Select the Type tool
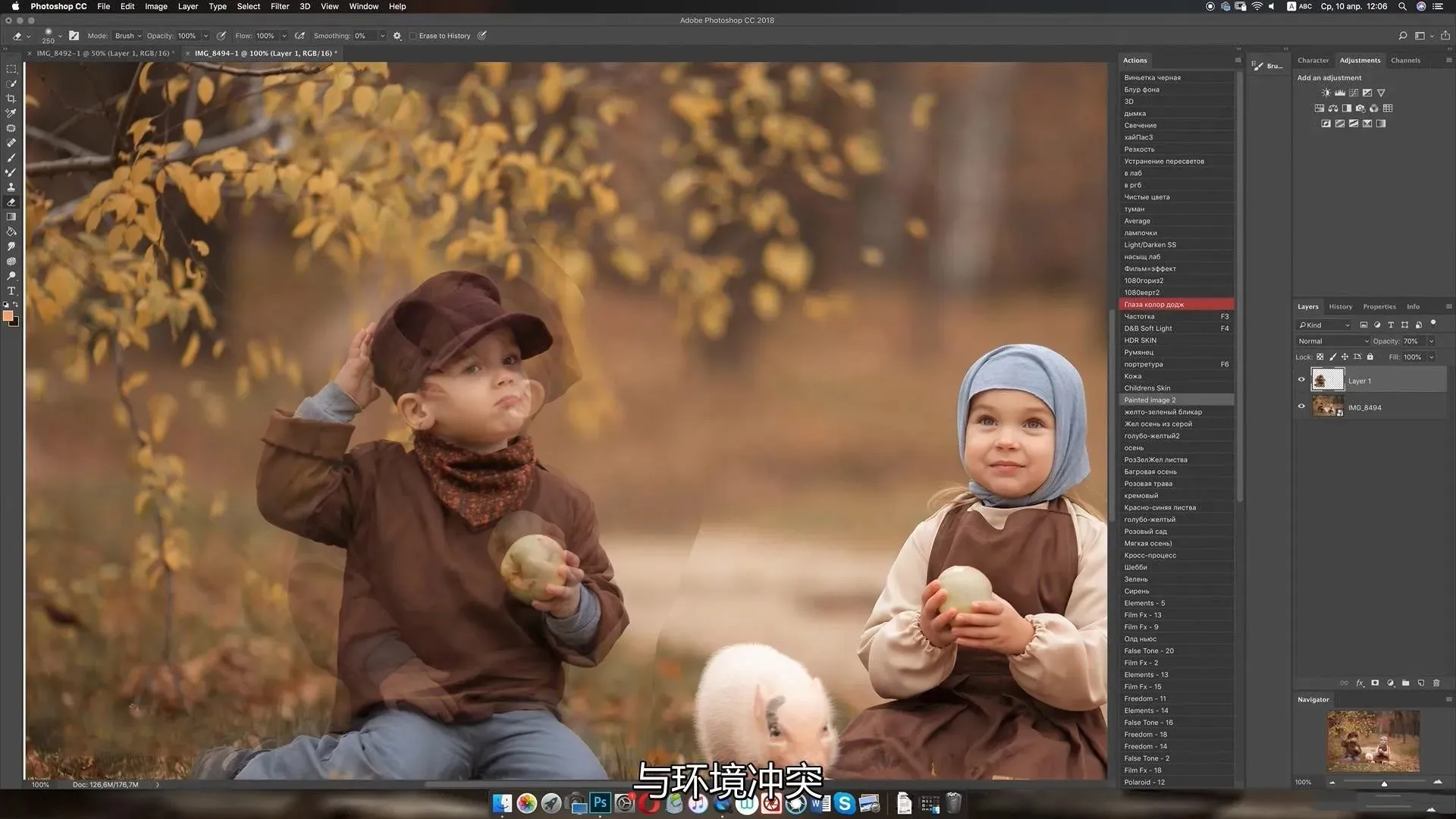 tap(11, 291)
